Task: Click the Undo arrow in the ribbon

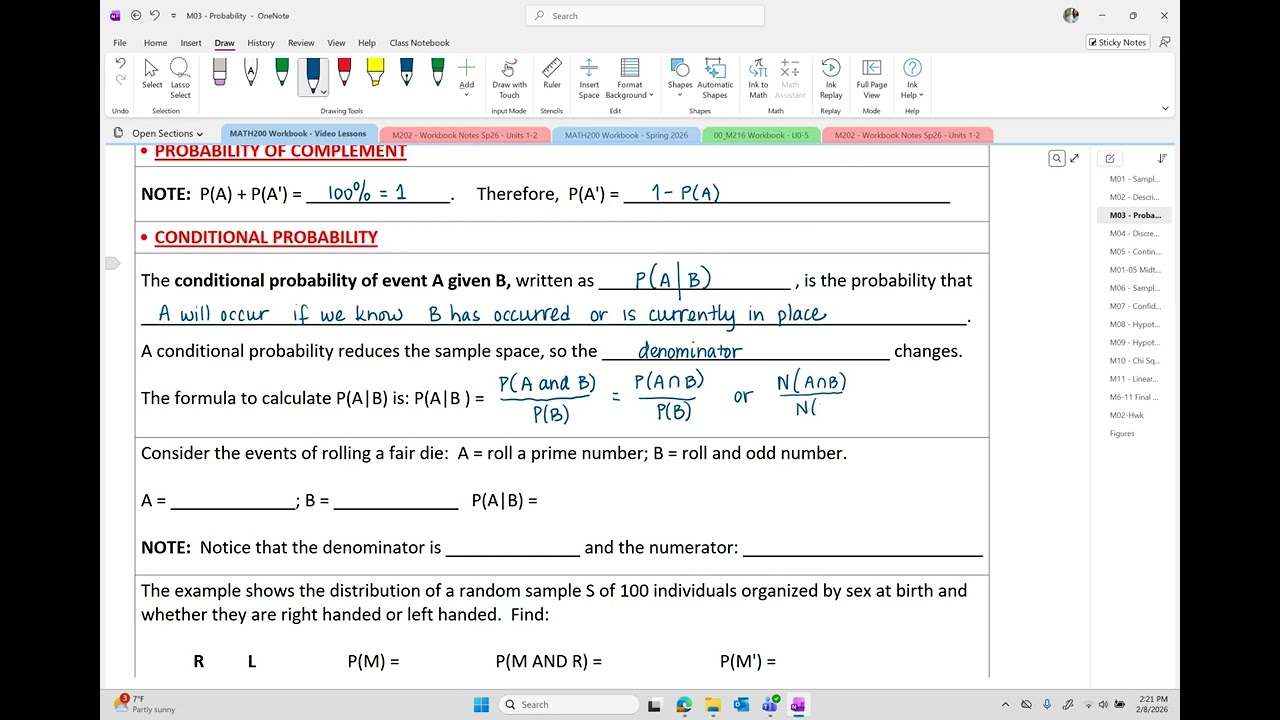Action: (x=120, y=63)
